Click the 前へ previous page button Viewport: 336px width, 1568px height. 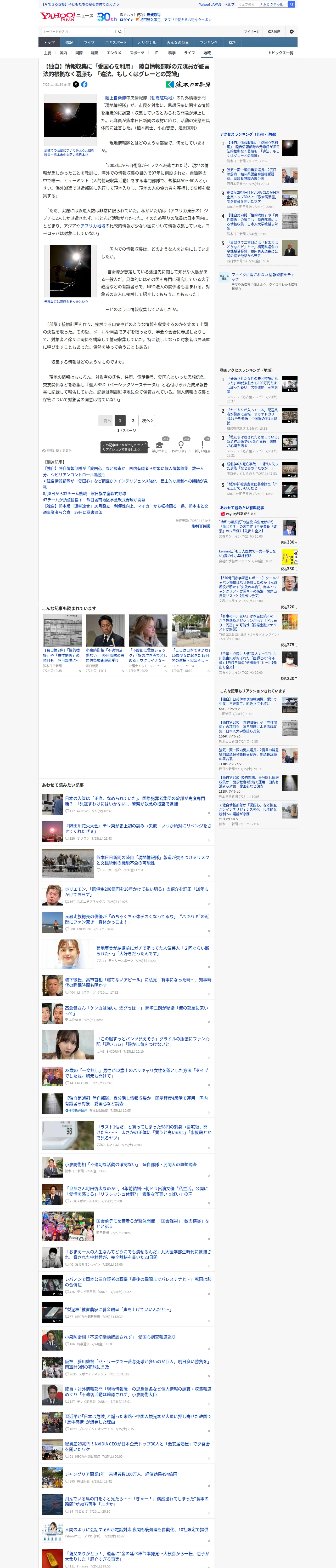coord(106,420)
